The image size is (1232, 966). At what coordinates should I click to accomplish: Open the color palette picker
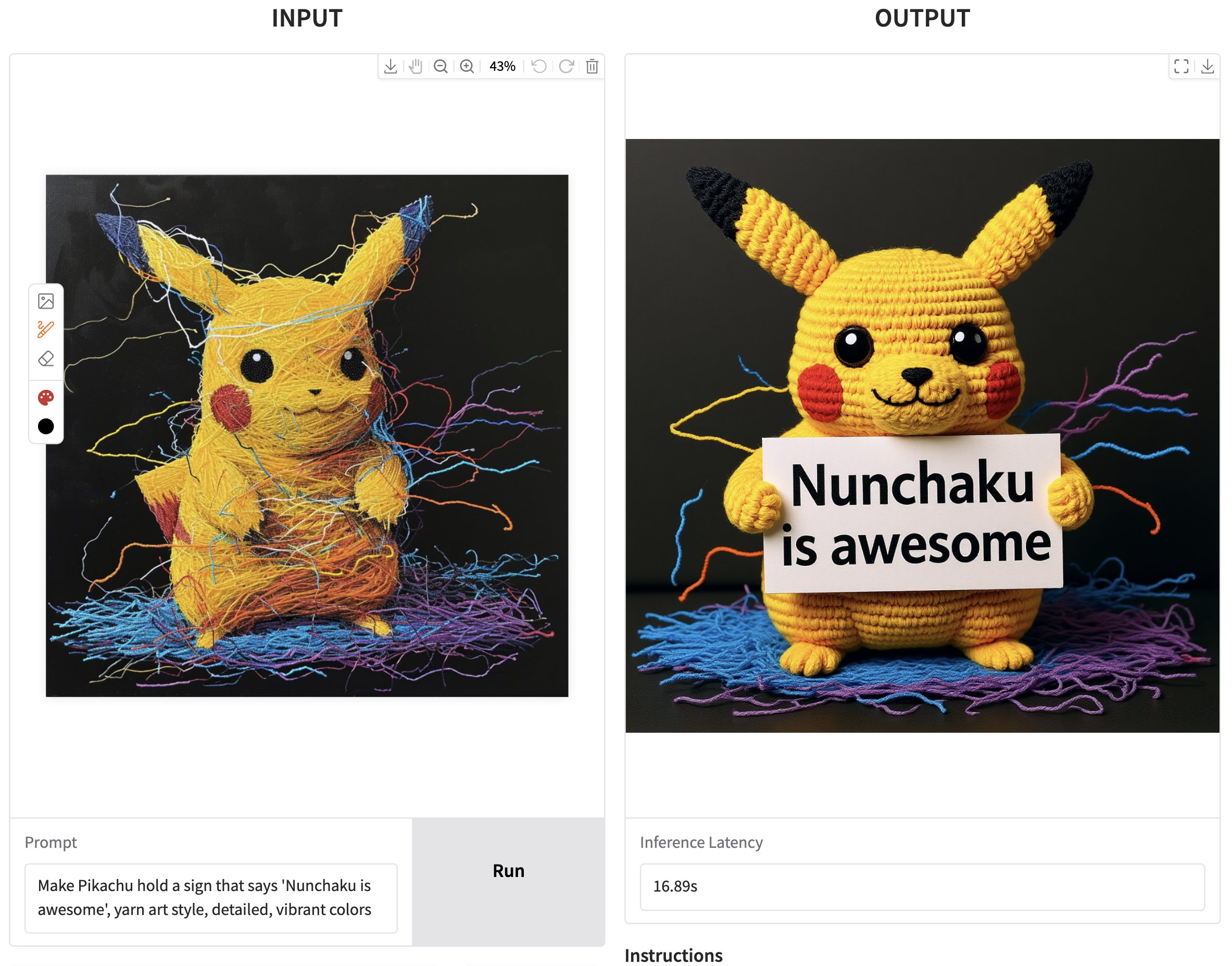coord(46,398)
